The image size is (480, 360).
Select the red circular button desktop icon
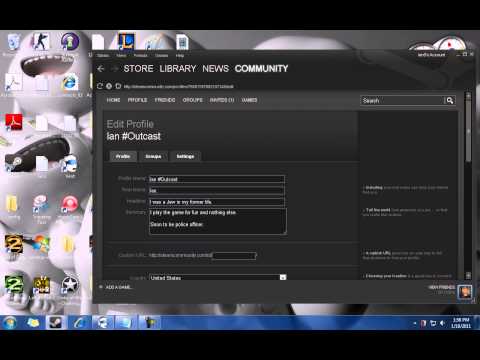(x=69, y=204)
